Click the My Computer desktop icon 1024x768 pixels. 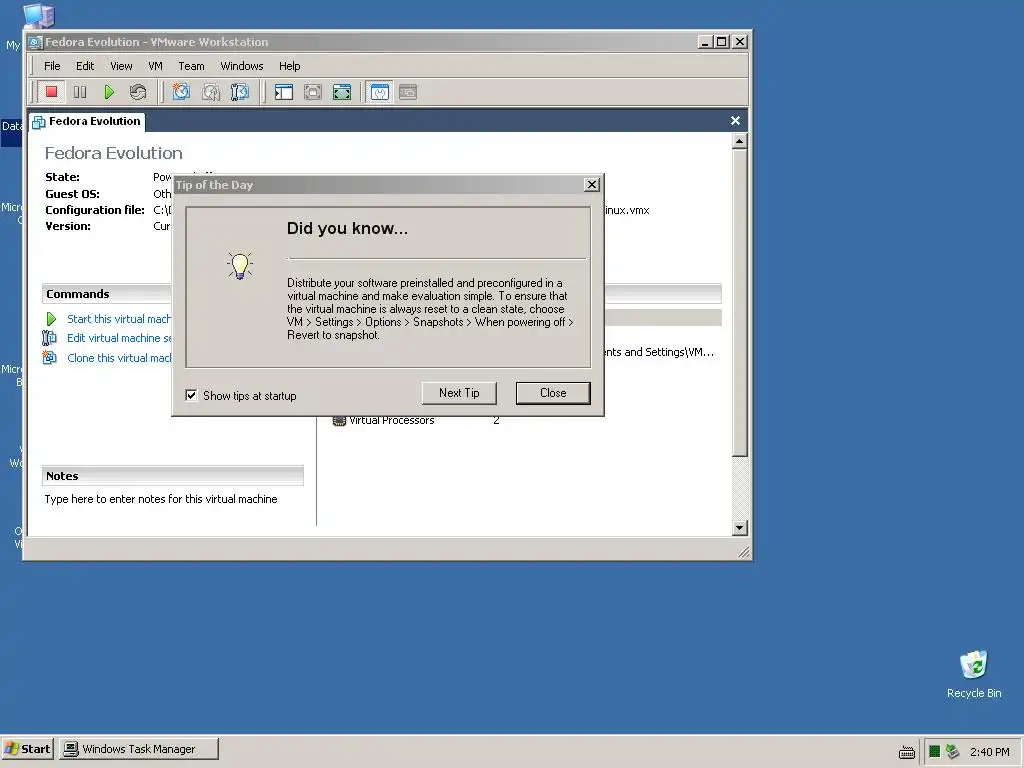tap(38, 16)
